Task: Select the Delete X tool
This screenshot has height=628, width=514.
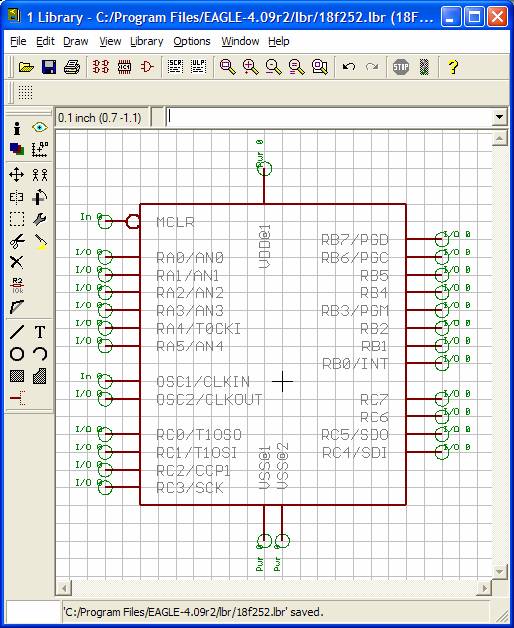Action: 17,262
